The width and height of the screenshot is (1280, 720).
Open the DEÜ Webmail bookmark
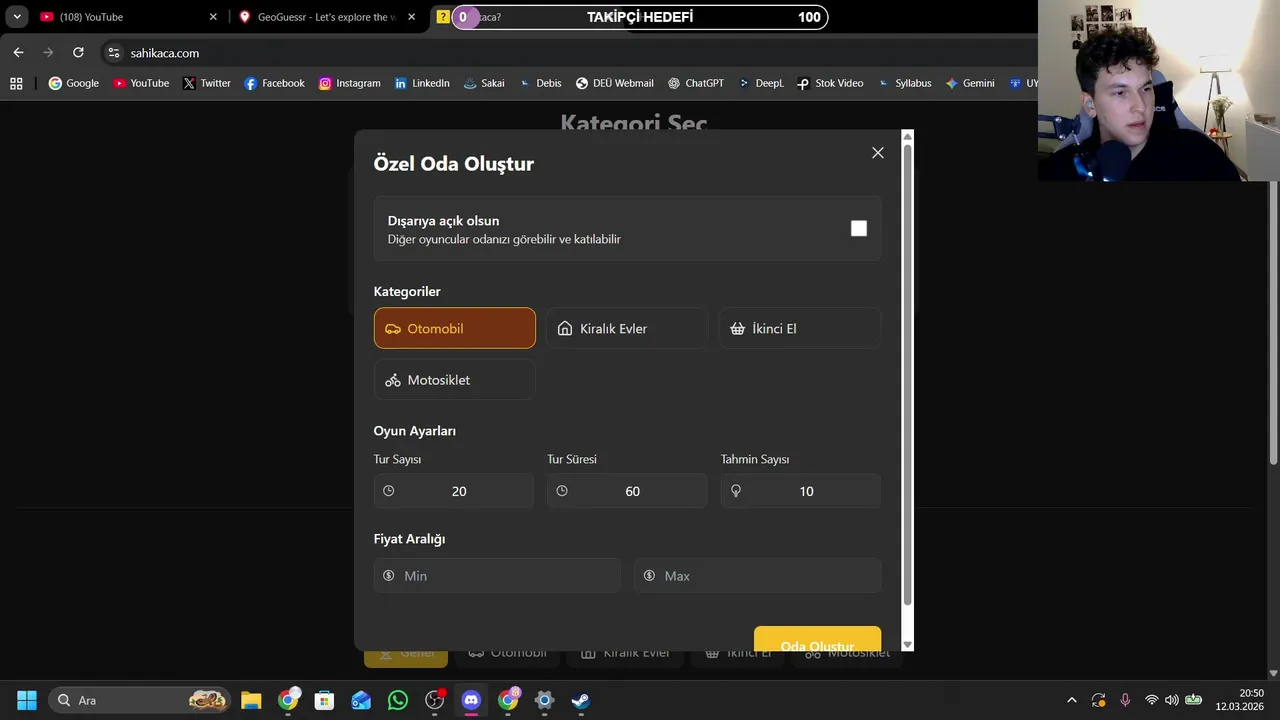(615, 84)
